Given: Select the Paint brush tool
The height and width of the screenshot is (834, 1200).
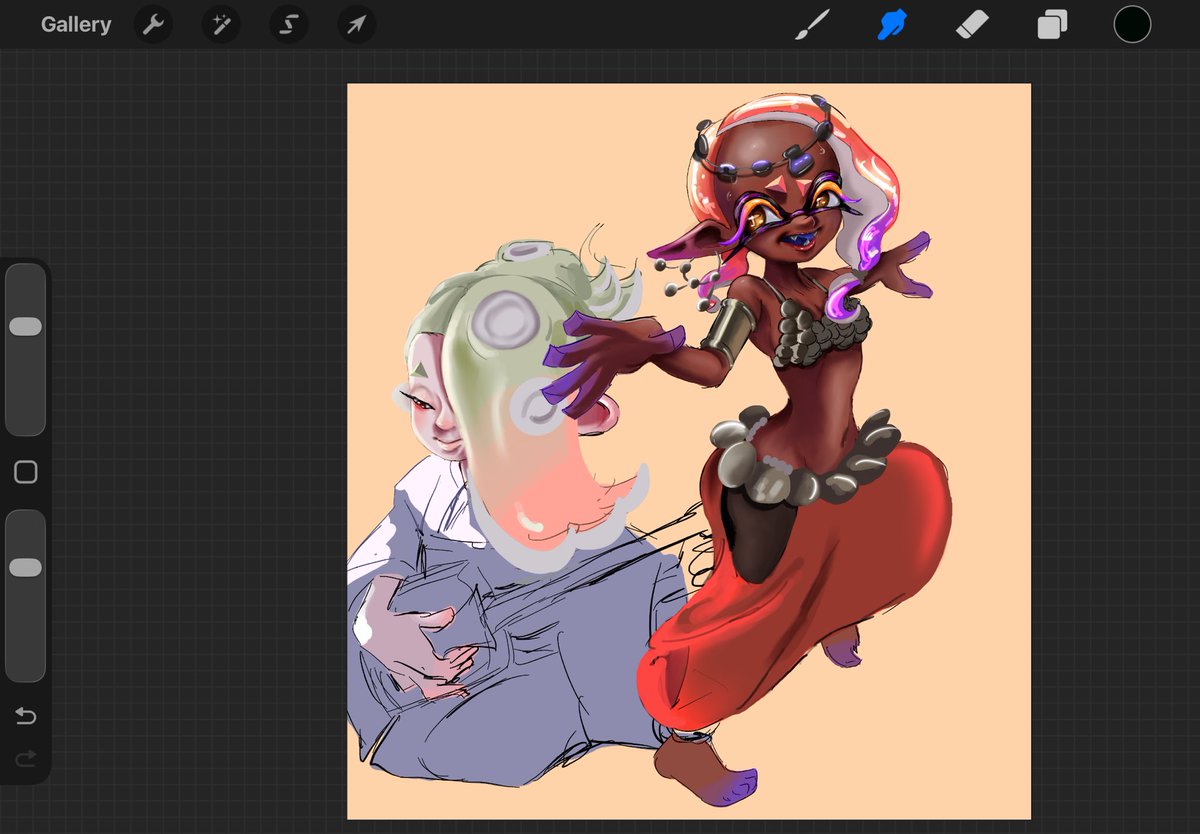Looking at the screenshot, I should [x=812, y=25].
